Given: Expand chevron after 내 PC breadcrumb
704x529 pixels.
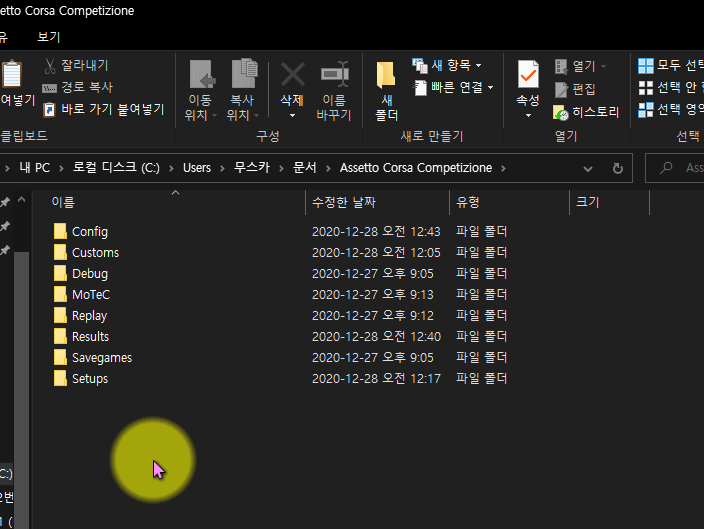Looking at the screenshot, I should point(62,168).
